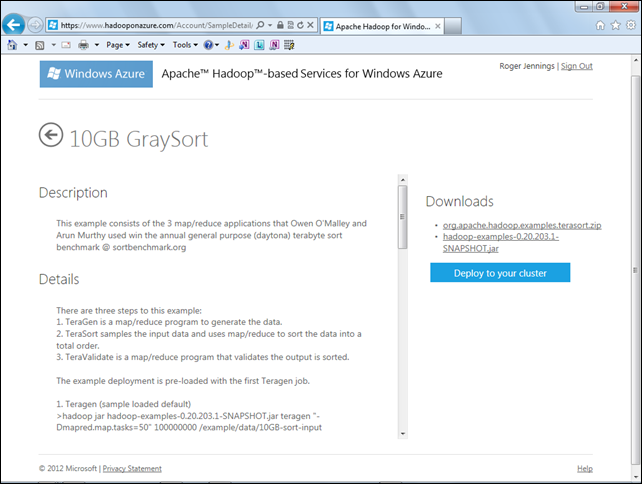Click the Stop loading X icon
Image resolution: width=642 pixels, height=484 pixels.
click(310, 25)
